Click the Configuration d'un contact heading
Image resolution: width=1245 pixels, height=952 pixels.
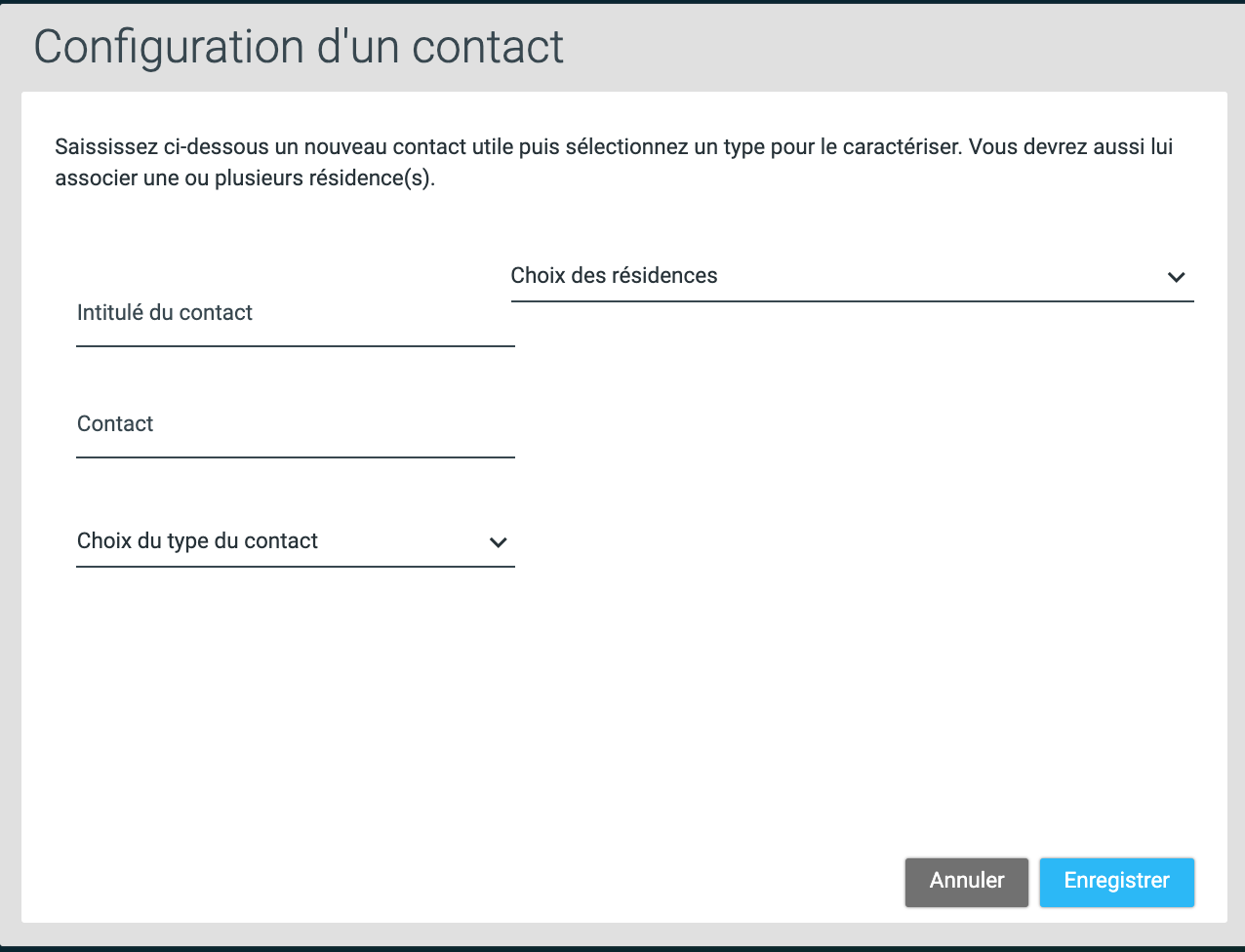[x=300, y=47]
